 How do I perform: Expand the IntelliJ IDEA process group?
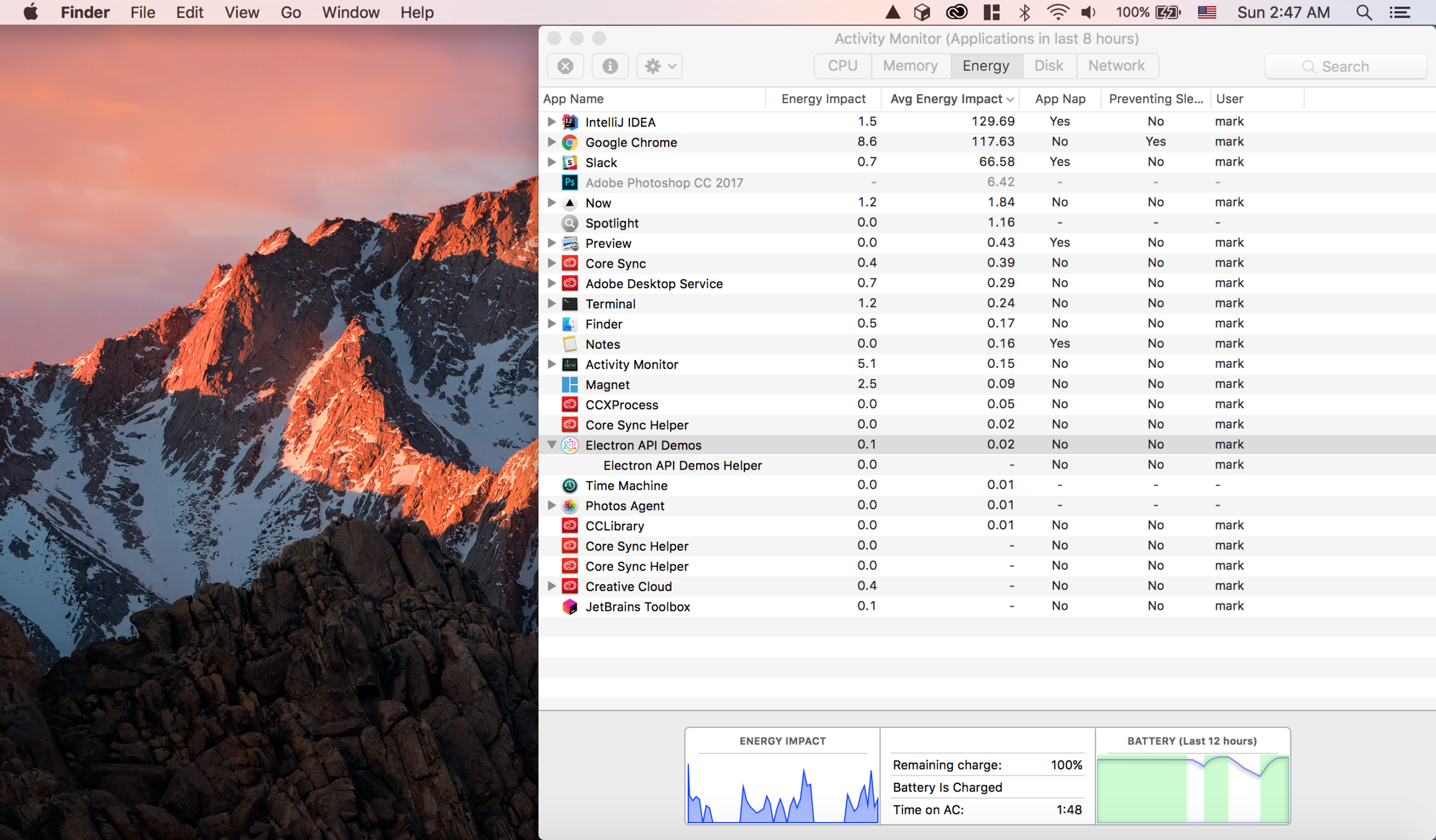click(551, 121)
